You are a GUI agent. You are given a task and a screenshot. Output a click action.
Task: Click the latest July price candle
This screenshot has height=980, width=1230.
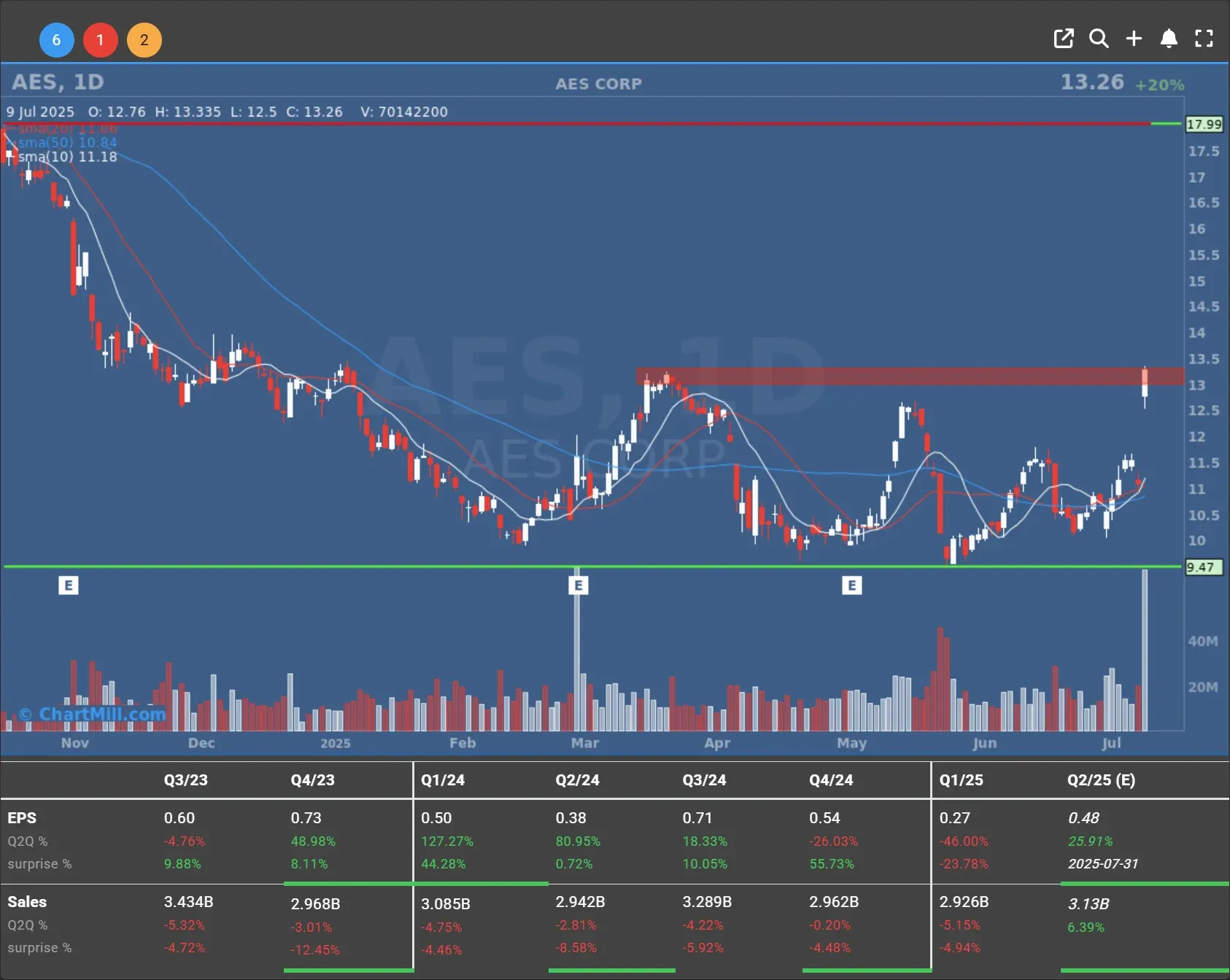coord(1145,387)
